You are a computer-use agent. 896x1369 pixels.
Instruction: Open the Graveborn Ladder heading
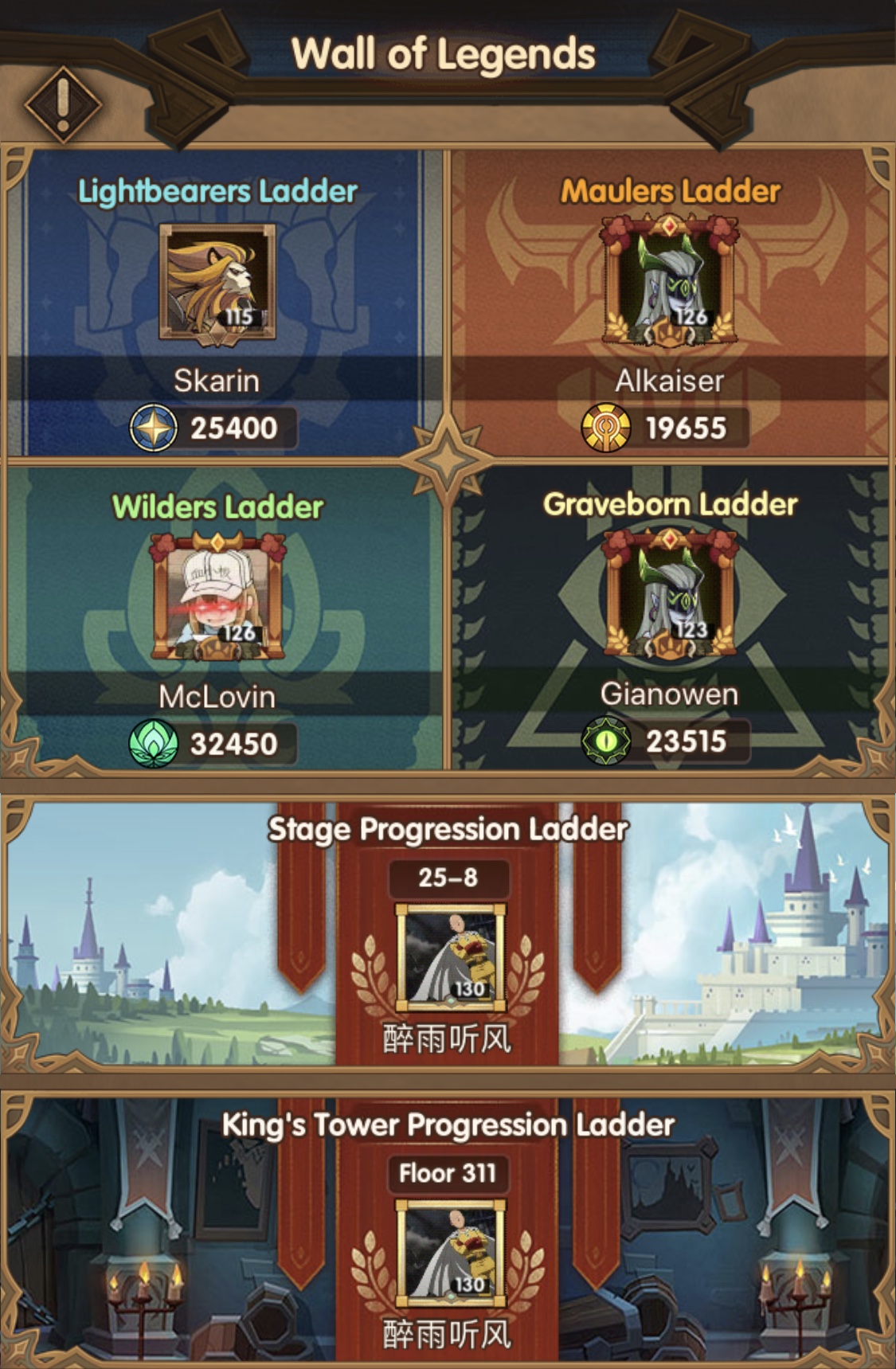click(670, 504)
